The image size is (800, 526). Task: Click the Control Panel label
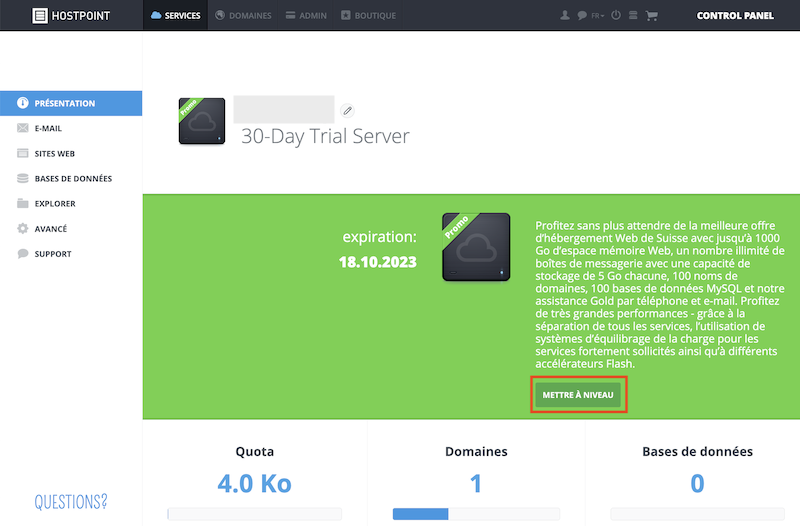point(735,16)
